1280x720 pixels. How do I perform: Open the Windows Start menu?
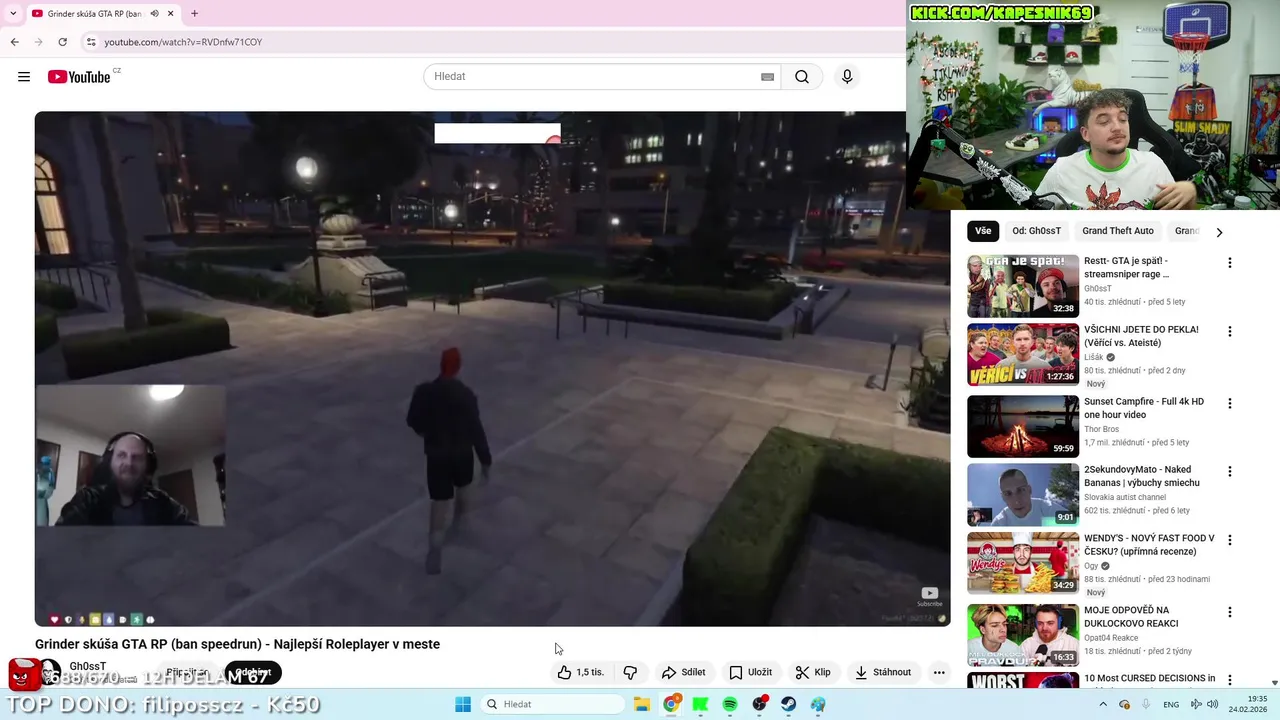pos(463,704)
